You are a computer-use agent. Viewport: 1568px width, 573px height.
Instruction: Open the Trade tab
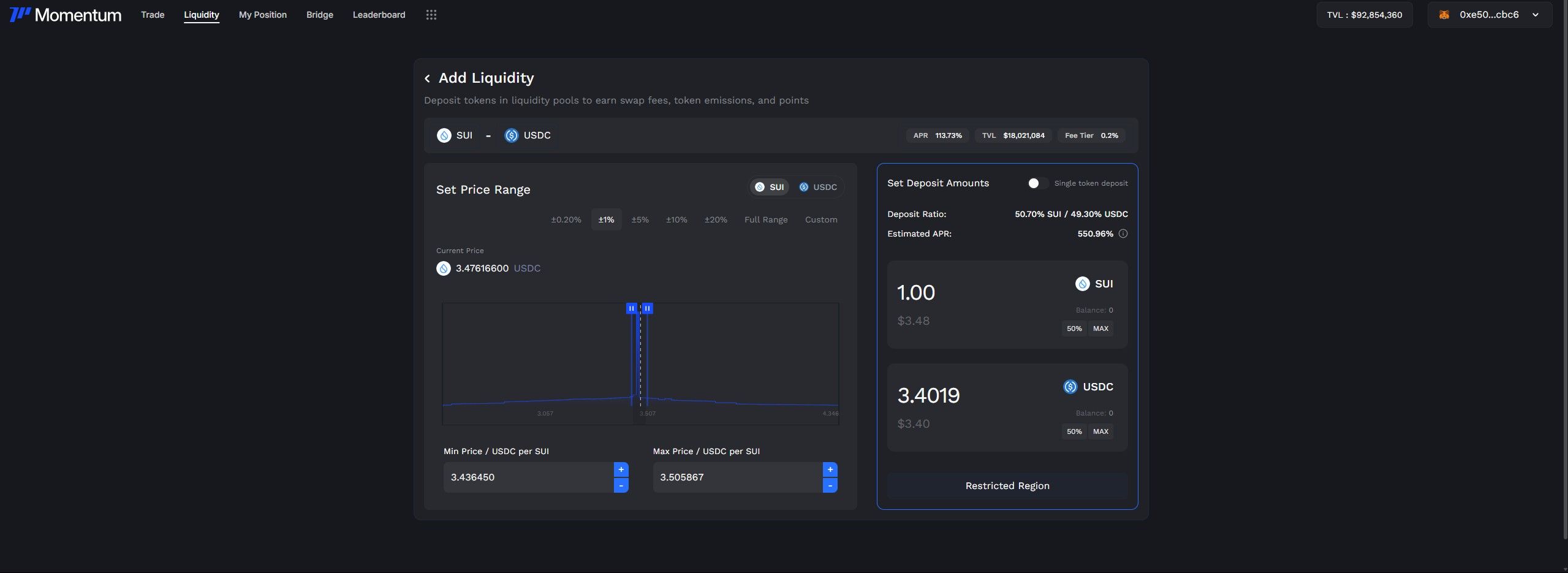pyautogui.click(x=153, y=15)
